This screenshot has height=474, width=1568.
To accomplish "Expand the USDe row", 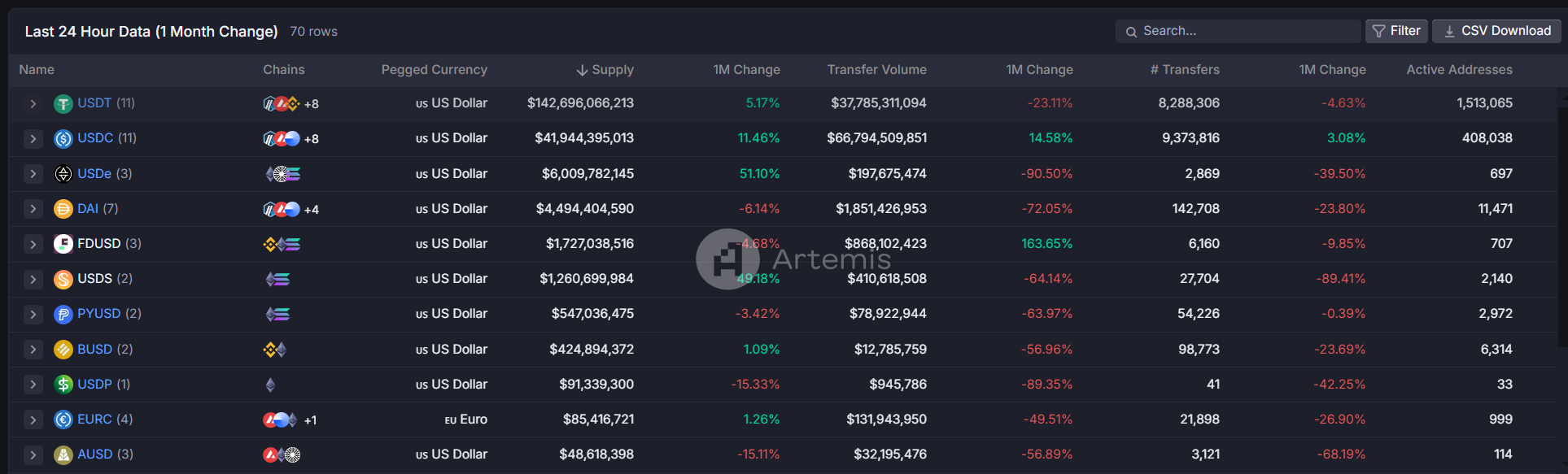I will [x=33, y=174].
